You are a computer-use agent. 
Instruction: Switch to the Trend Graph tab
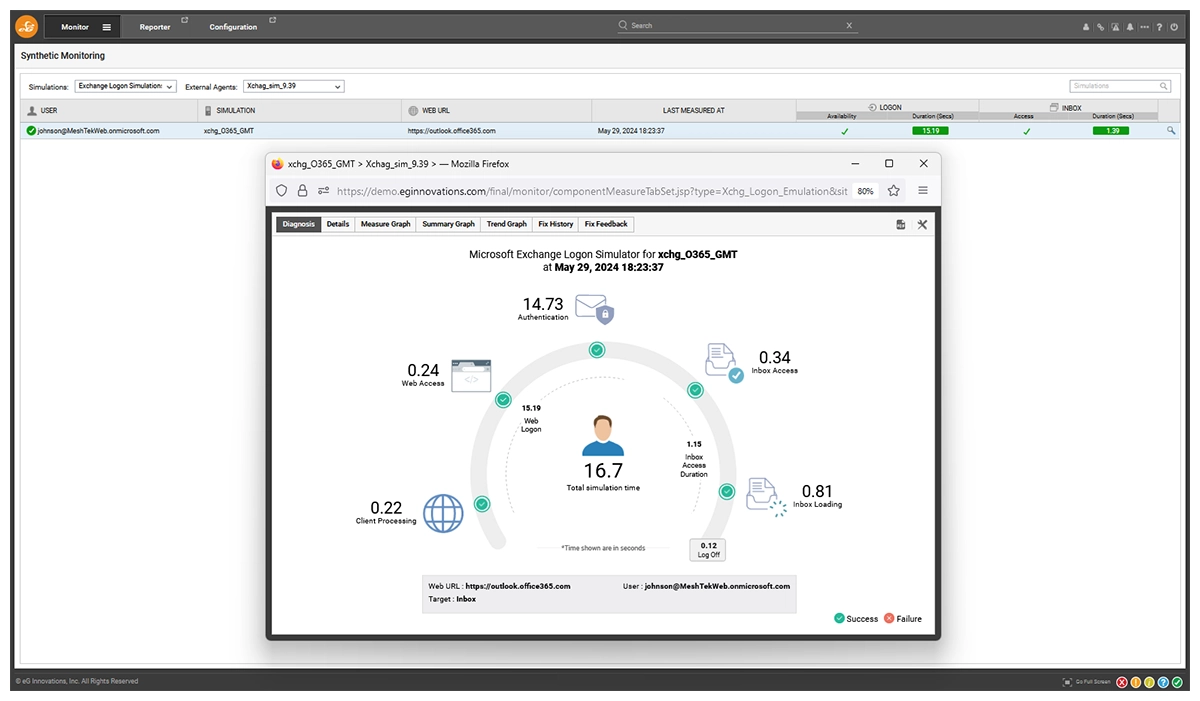click(507, 224)
